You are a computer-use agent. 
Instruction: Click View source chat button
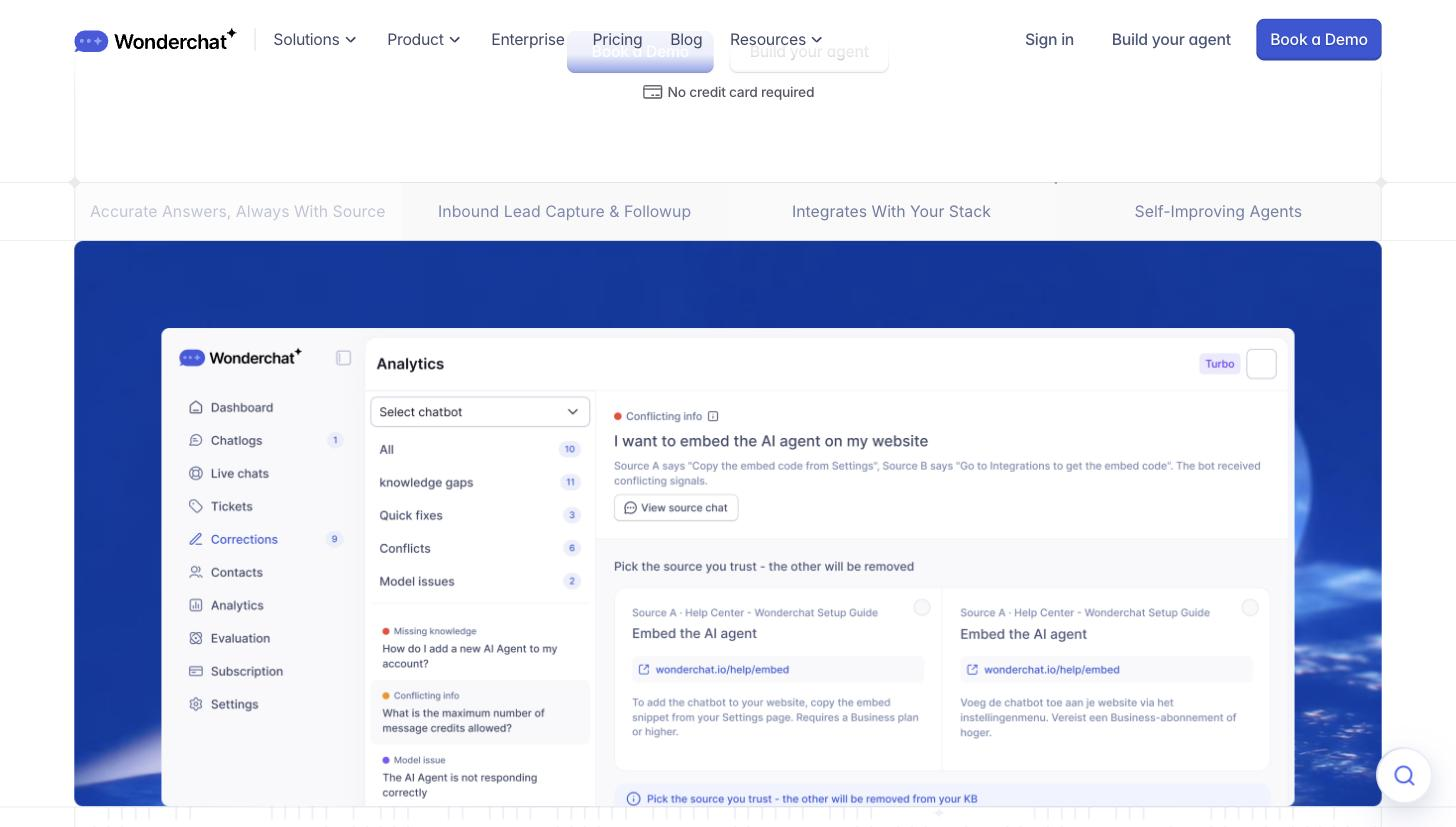point(676,508)
